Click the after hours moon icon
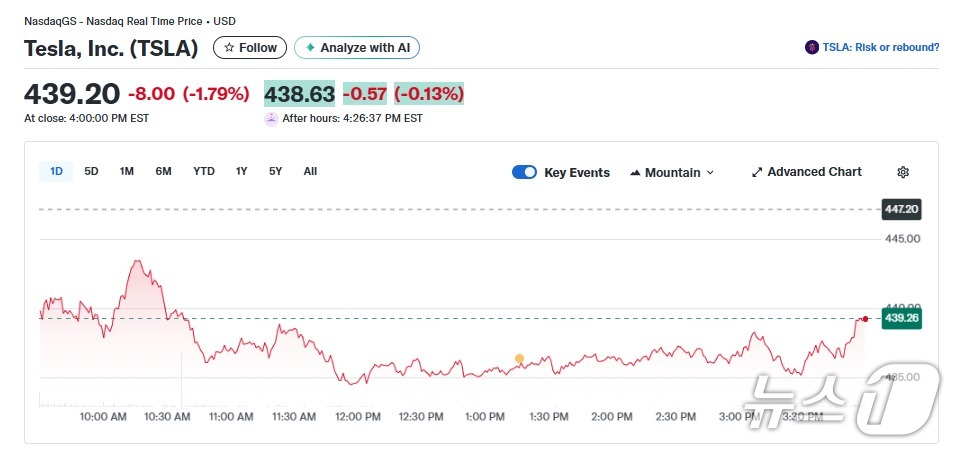Image resolution: width=955 pixels, height=450 pixels. pos(271,118)
